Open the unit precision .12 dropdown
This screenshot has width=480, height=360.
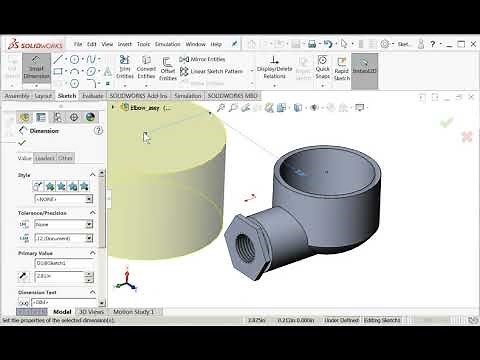89,238
